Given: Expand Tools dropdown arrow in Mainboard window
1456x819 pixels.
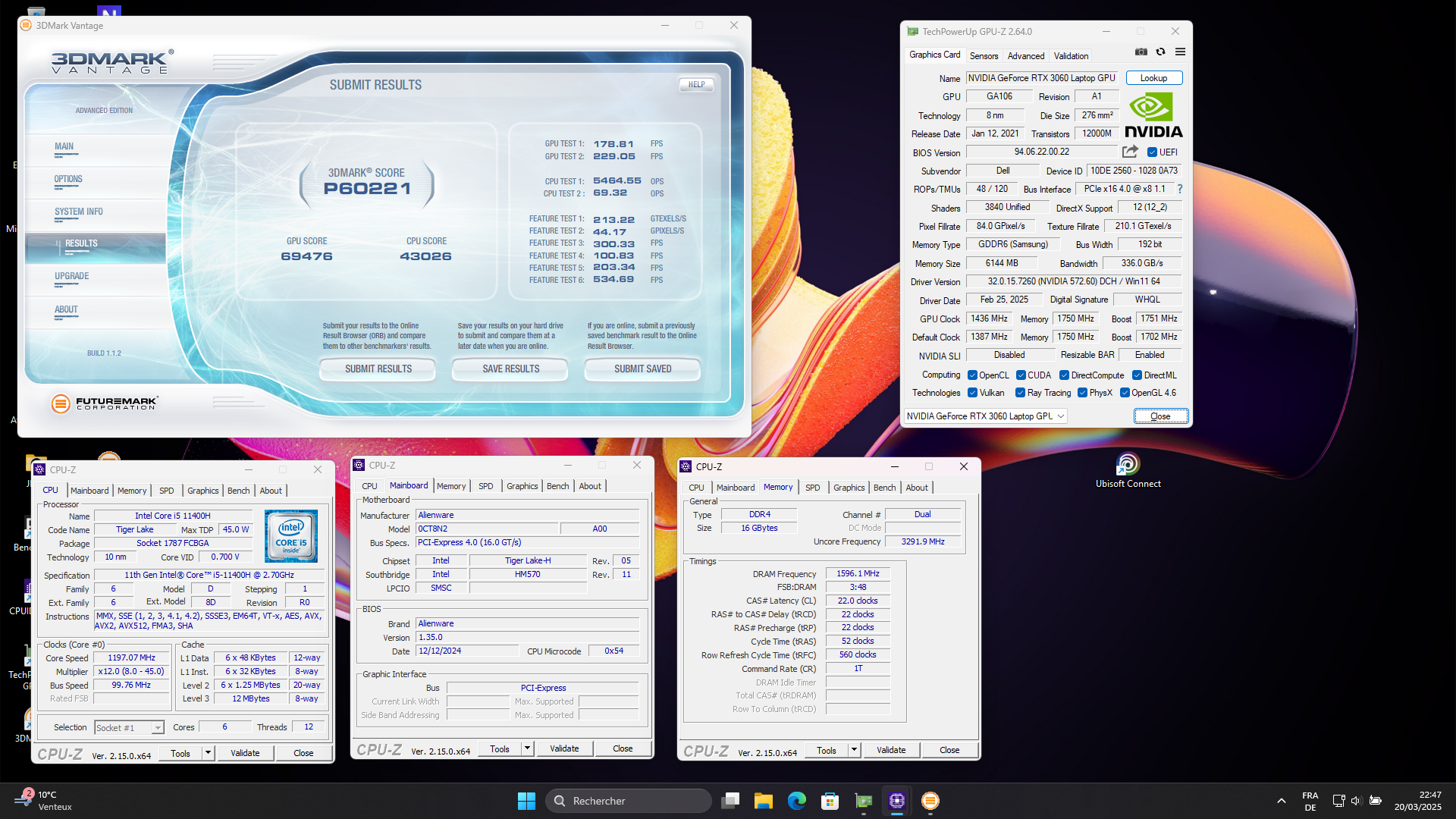Looking at the screenshot, I should 527,748.
